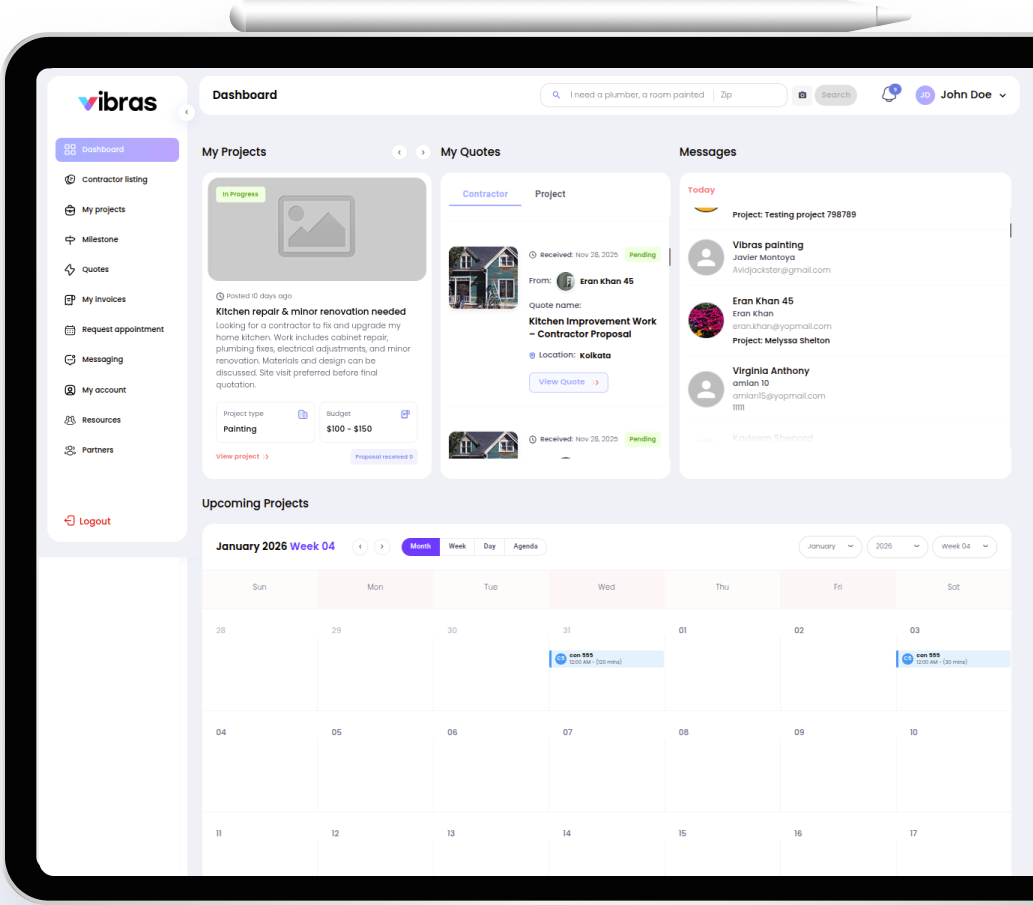1033x905 pixels.
Task: Open My invoices from the sidebar
Action: [x=70, y=299]
